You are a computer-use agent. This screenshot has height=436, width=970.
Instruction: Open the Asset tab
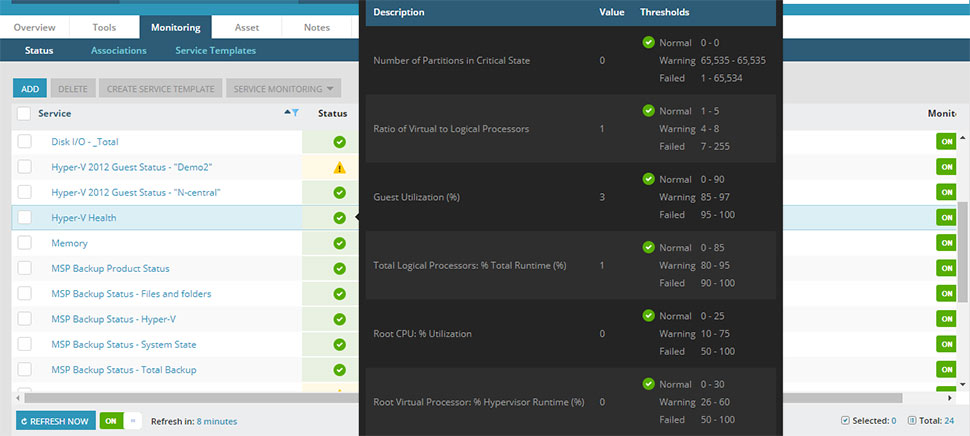pyautogui.click(x=247, y=27)
